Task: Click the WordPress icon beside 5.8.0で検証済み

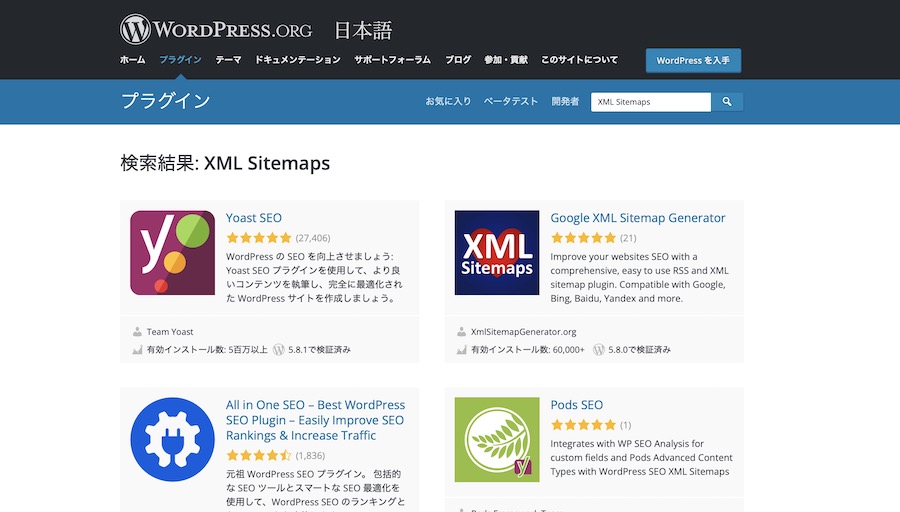Action: [599, 350]
